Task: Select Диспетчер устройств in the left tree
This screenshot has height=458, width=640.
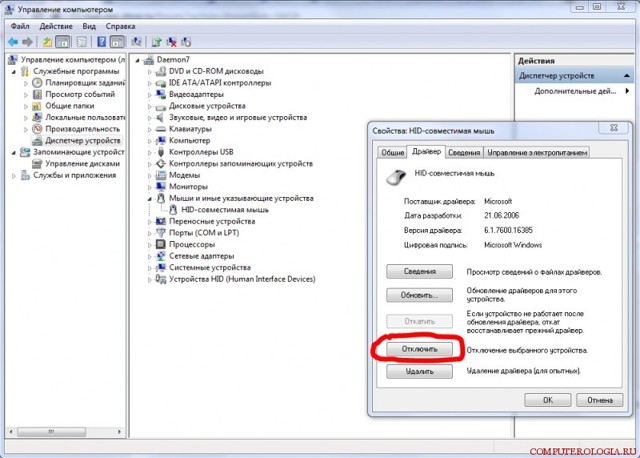Action: point(82,141)
